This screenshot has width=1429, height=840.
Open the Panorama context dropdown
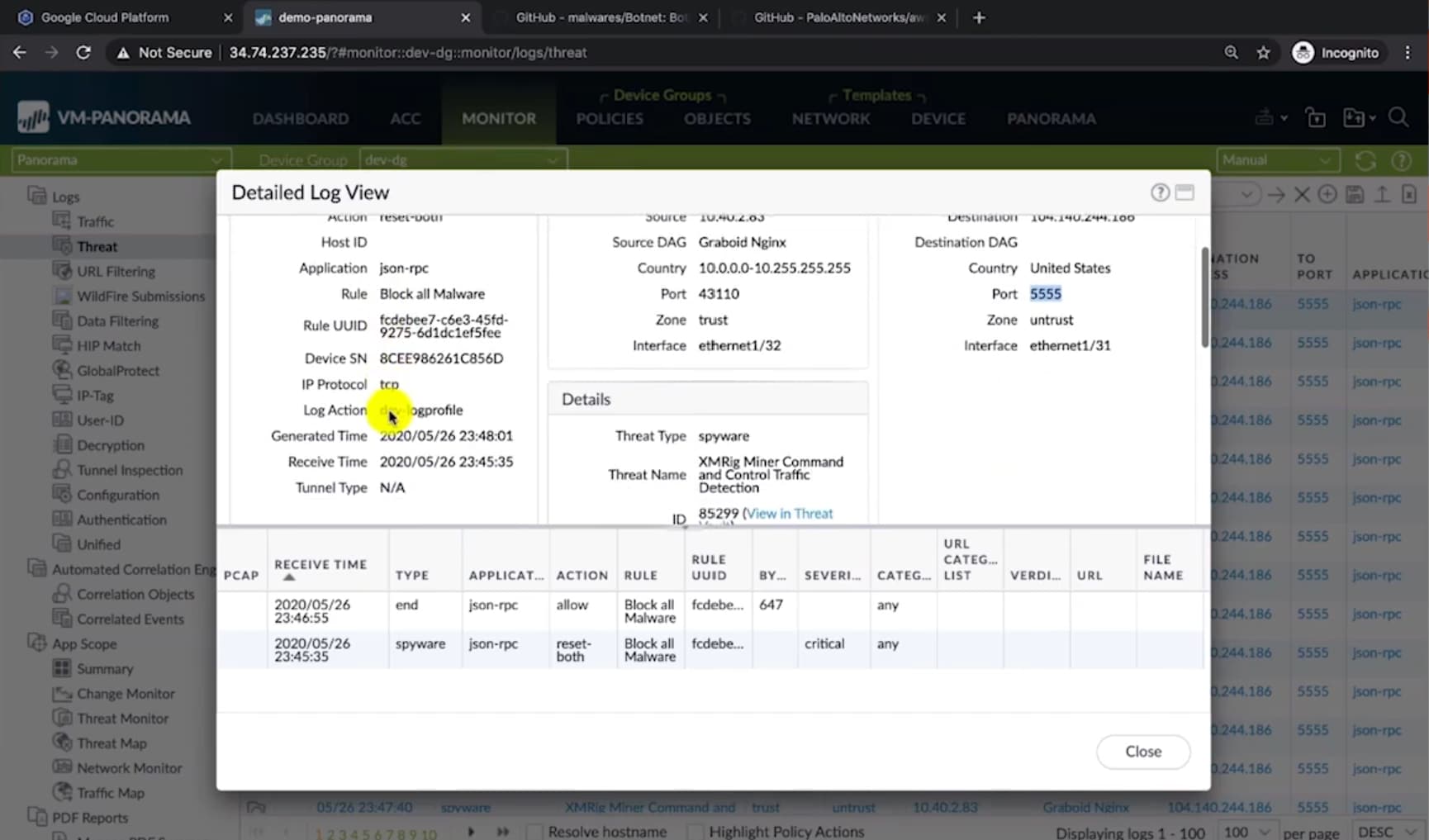click(x=121, y=160)
